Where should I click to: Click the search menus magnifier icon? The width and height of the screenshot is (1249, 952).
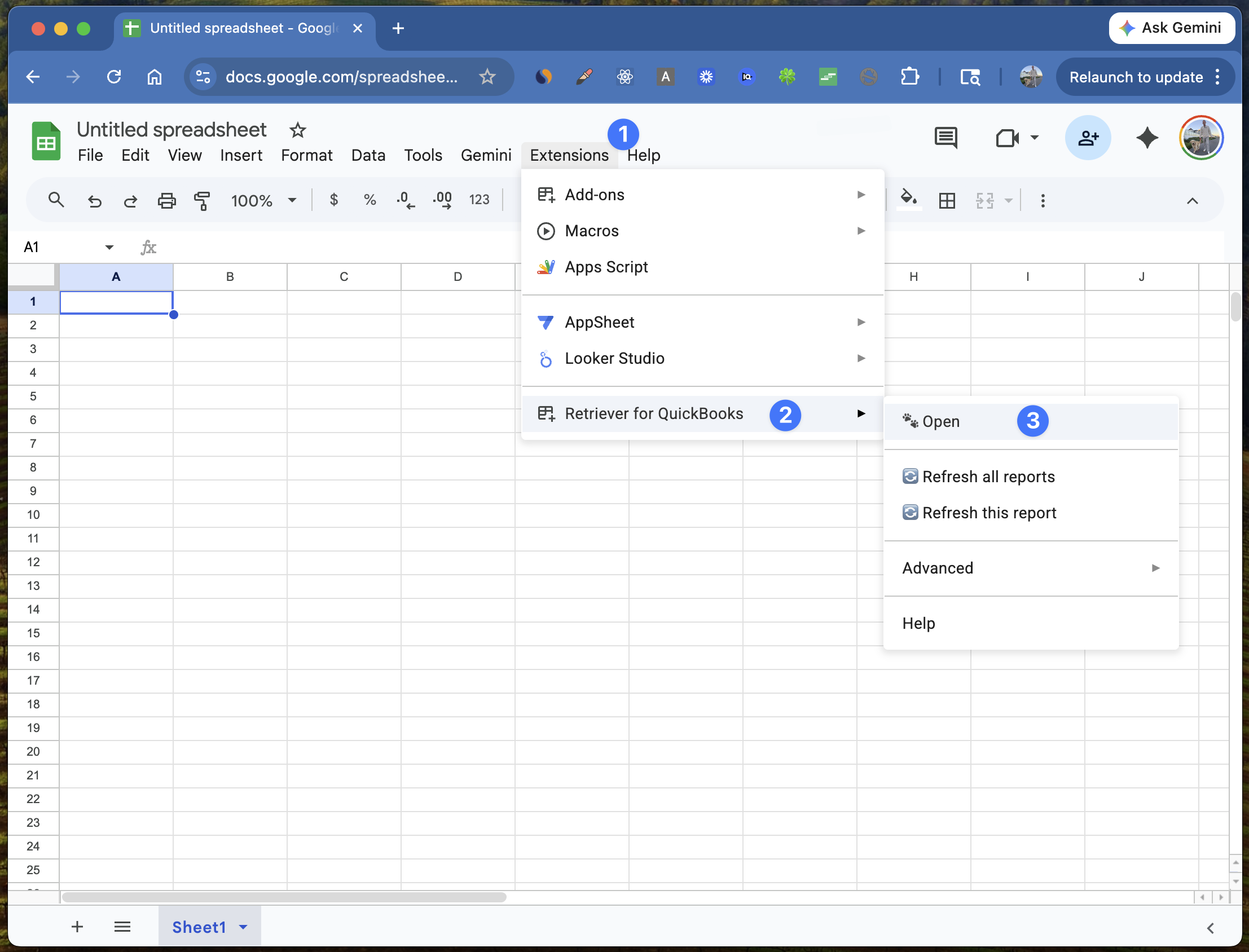coord(55,200)
